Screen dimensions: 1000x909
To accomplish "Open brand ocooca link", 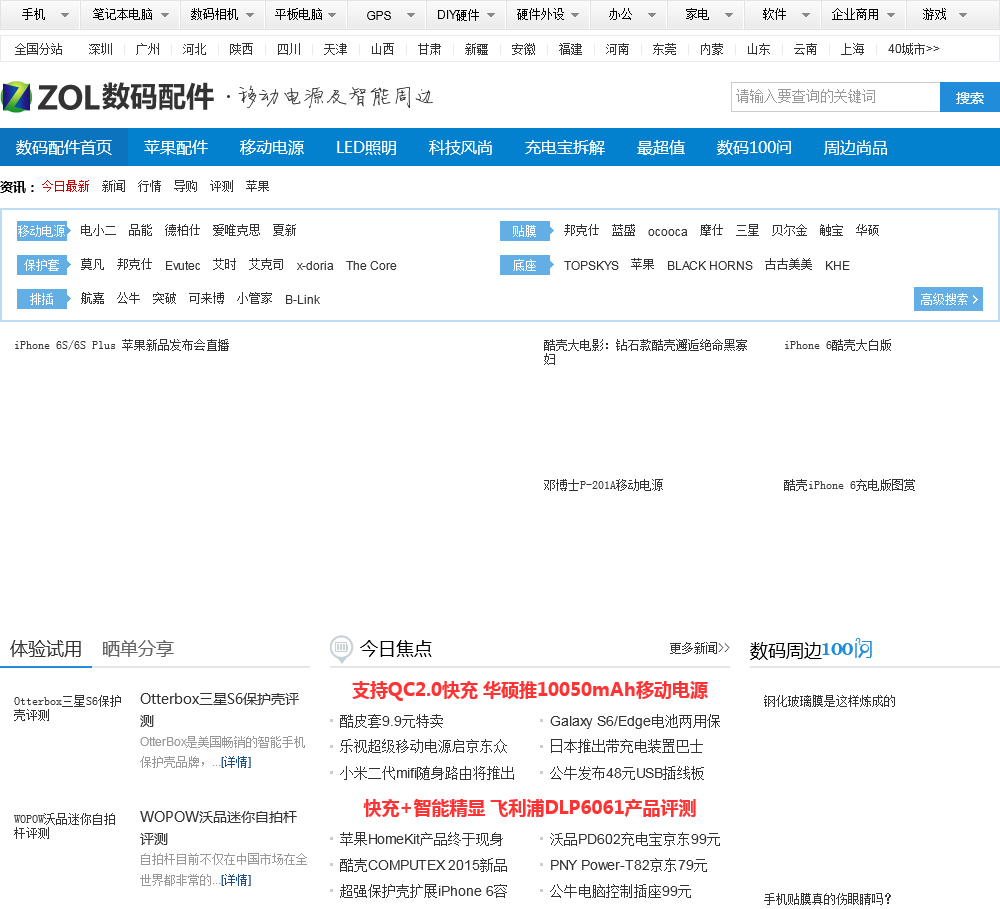I will 667,232.
